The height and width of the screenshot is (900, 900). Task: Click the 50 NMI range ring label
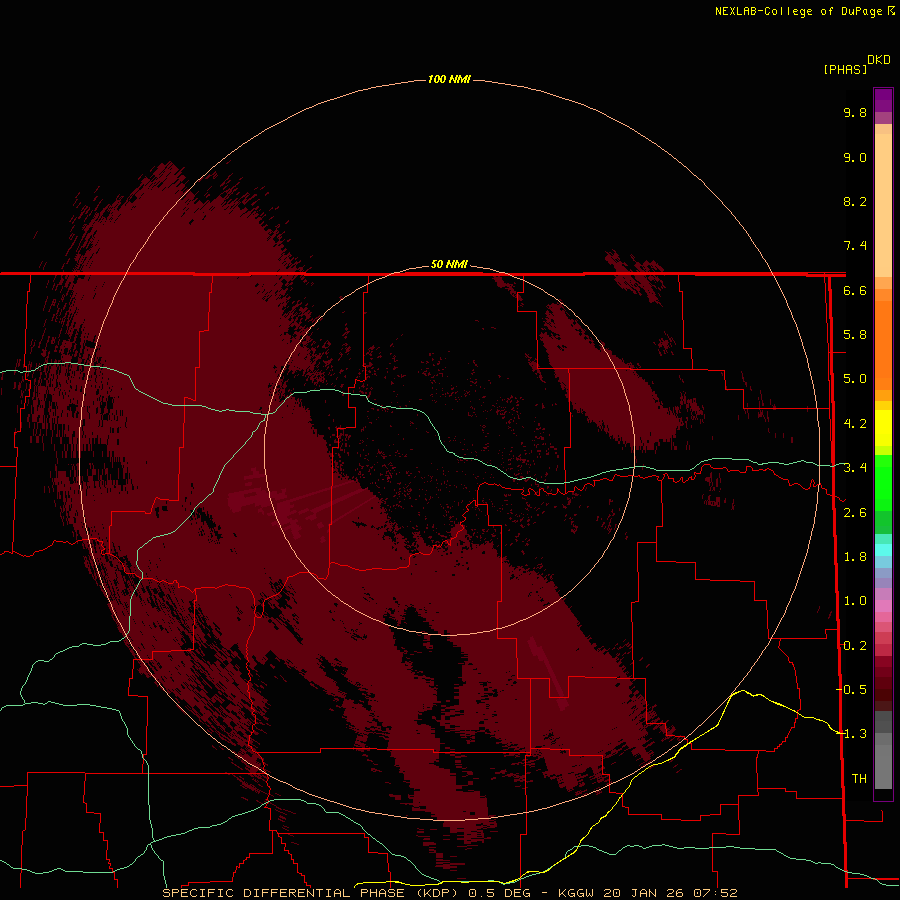pos(449,264)
